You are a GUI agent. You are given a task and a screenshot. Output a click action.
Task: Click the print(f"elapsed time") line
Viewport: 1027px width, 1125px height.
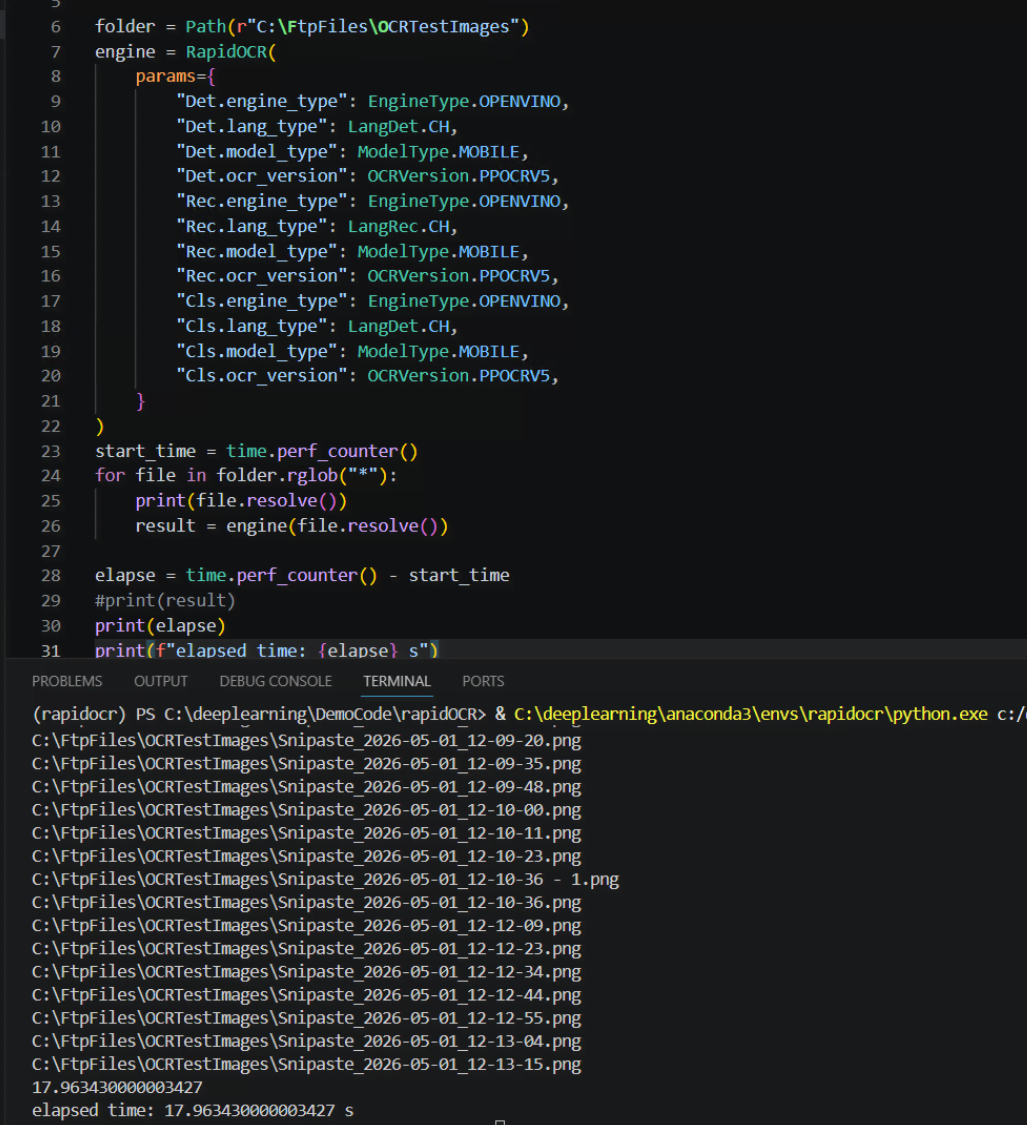(266, 650)
